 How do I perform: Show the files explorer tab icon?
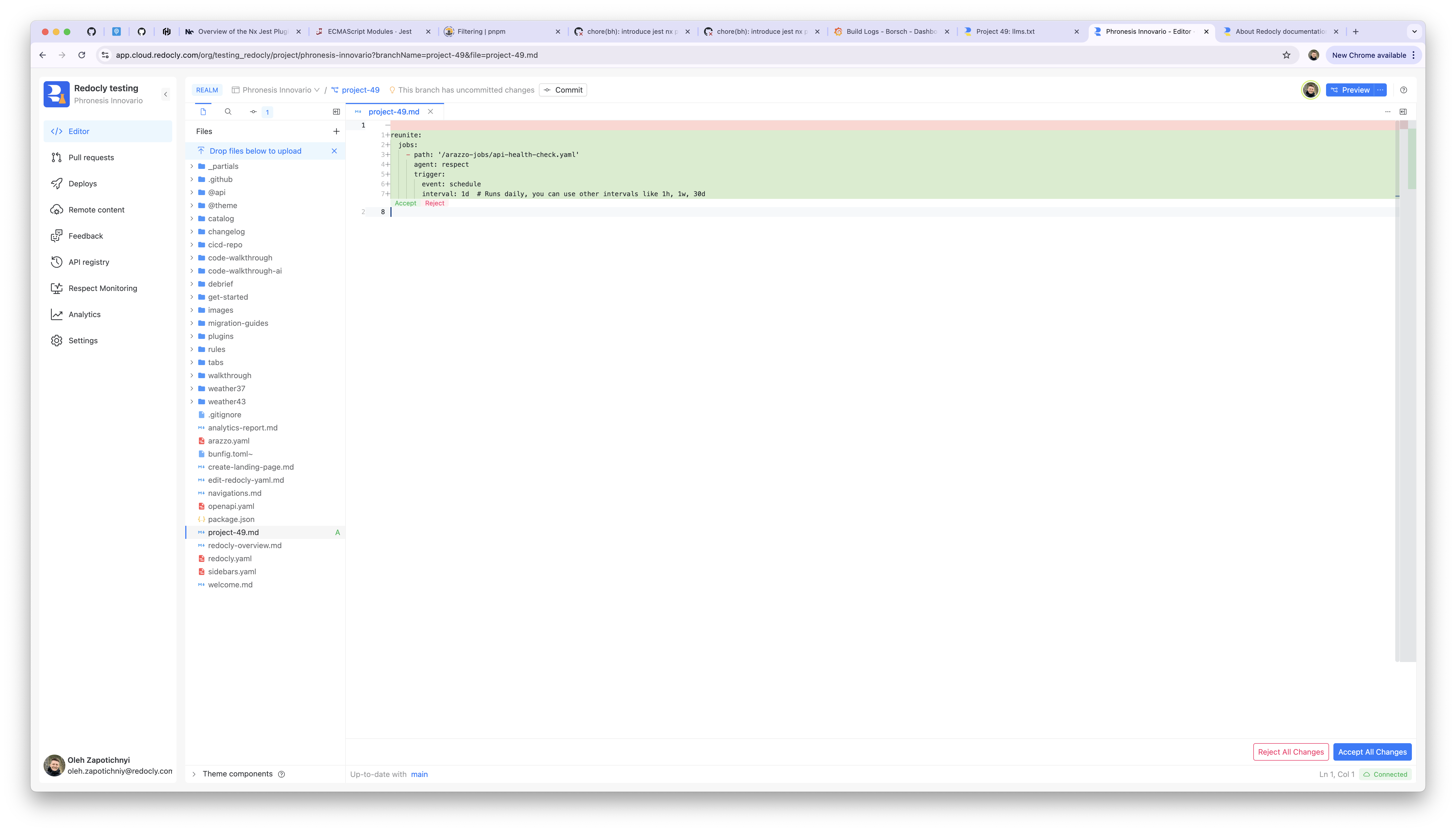tap(203, 112)
